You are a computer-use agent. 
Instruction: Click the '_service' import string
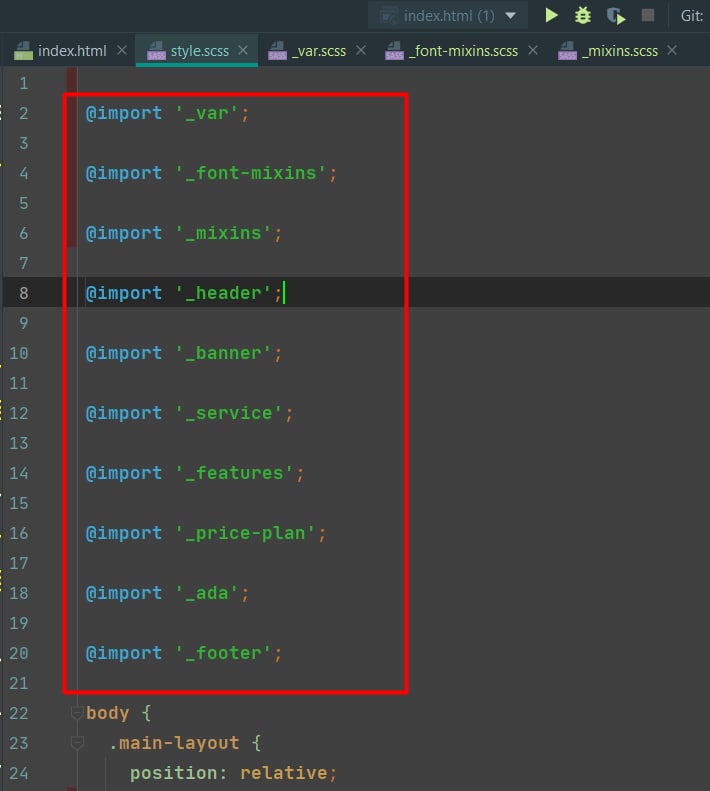click(x=229, y=413)
